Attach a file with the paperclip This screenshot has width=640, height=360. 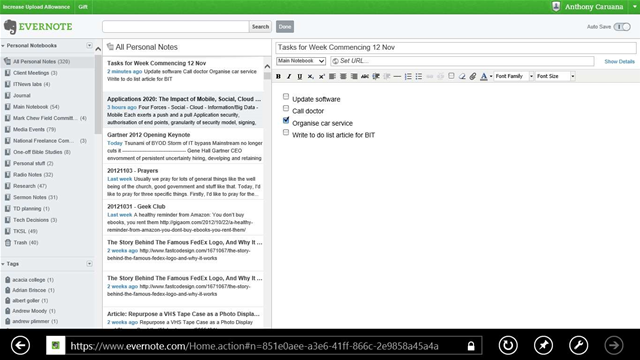pyautogui.click(x=473, y=76)
